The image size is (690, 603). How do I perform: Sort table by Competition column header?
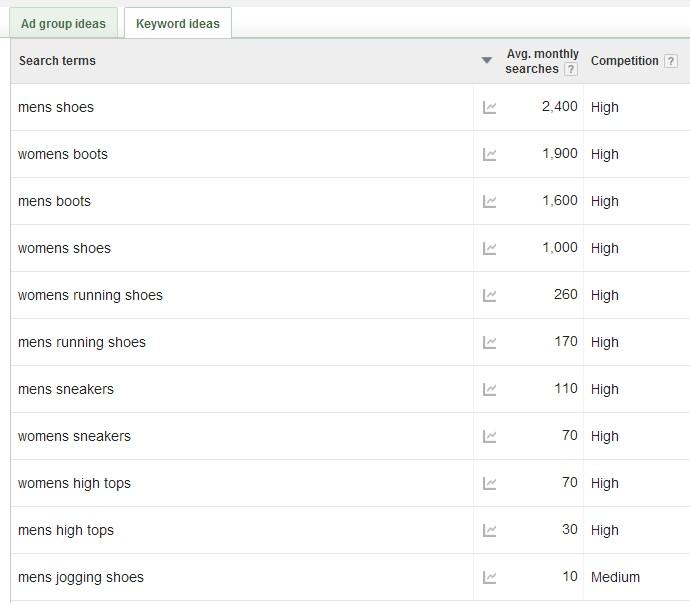pos(624,61)
